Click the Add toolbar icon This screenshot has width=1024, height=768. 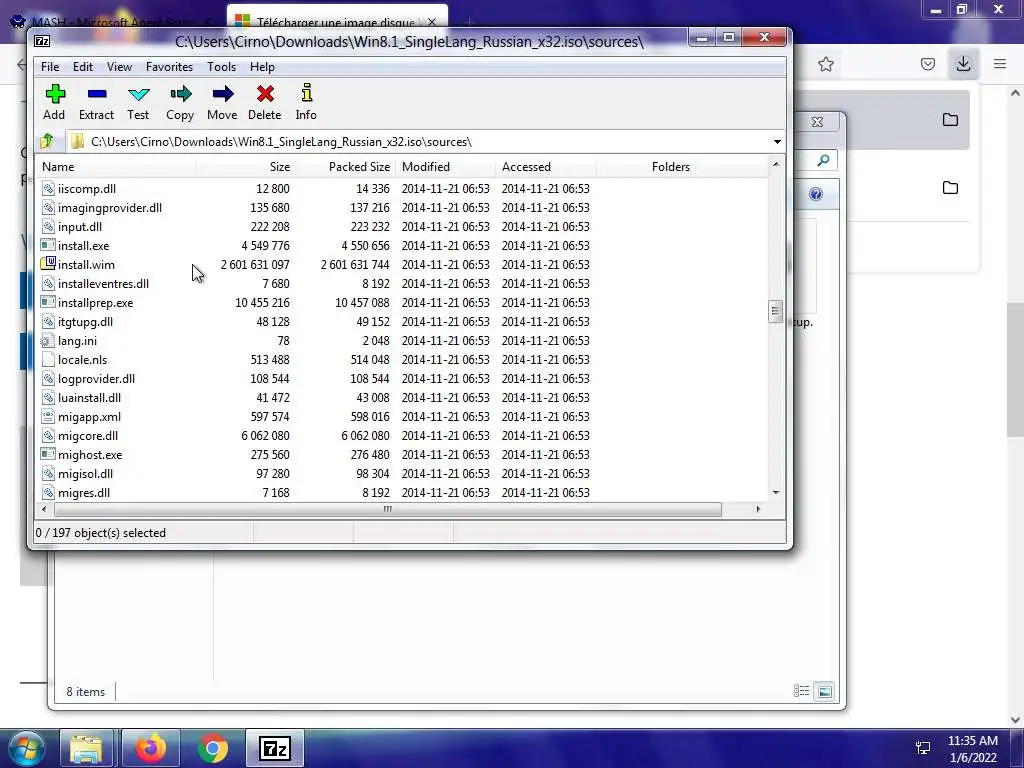[55, 94]
